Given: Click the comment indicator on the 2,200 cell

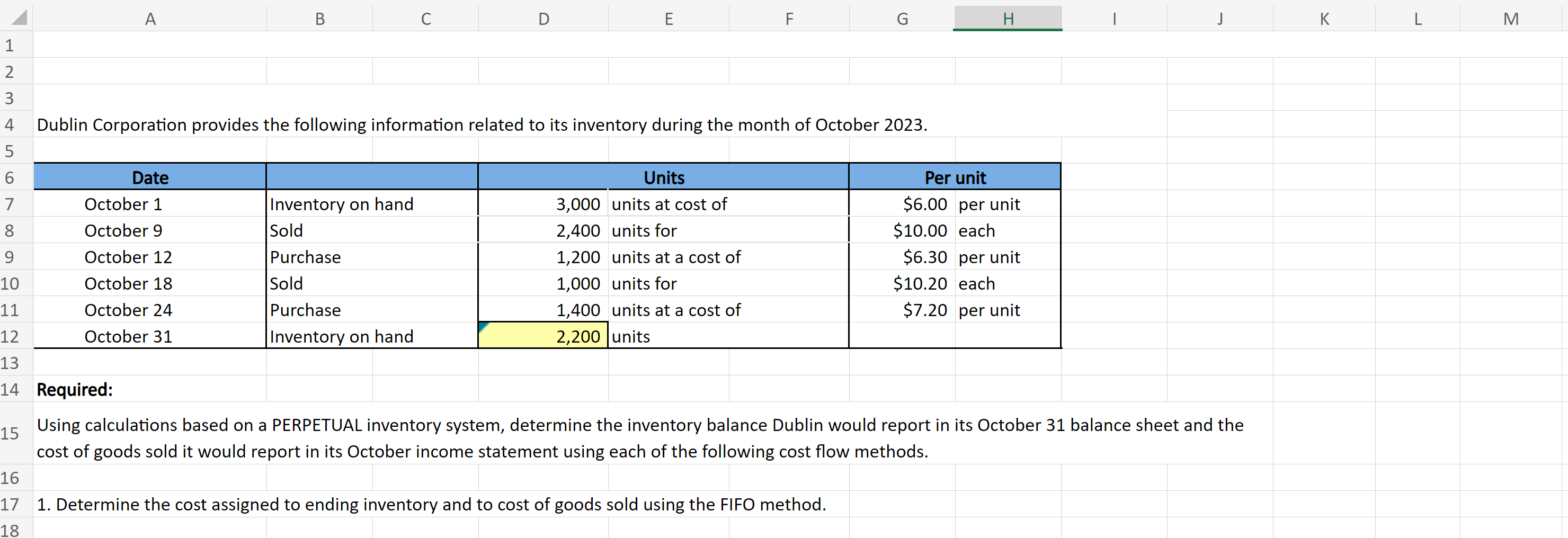Looking at the screenshot, I should pyautogui.click(x=482, y=326).
